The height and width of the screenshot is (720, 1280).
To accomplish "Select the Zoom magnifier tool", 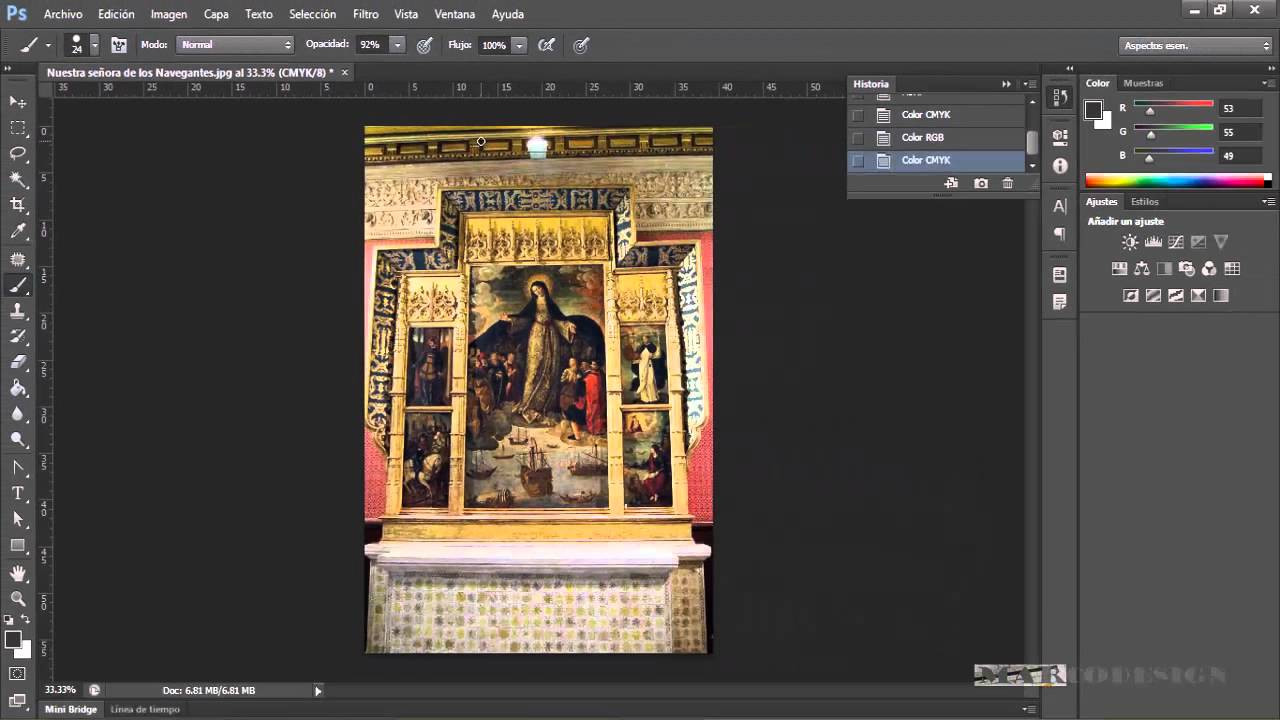I will [18, 598].
